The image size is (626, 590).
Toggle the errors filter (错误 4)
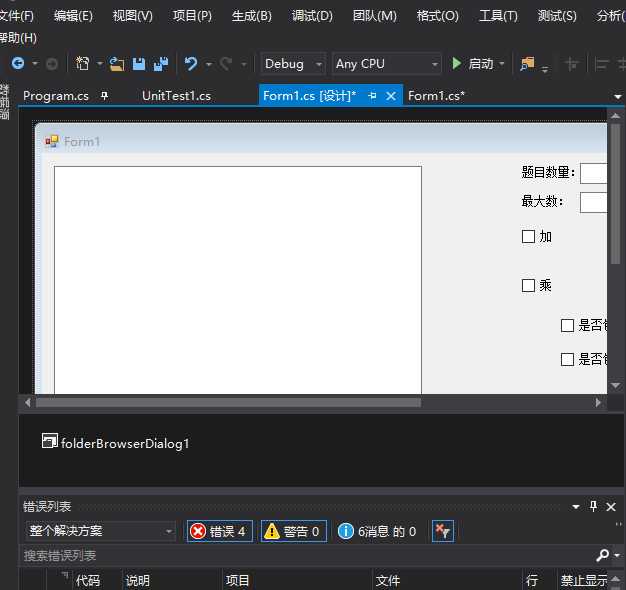[x=220, y=531]
